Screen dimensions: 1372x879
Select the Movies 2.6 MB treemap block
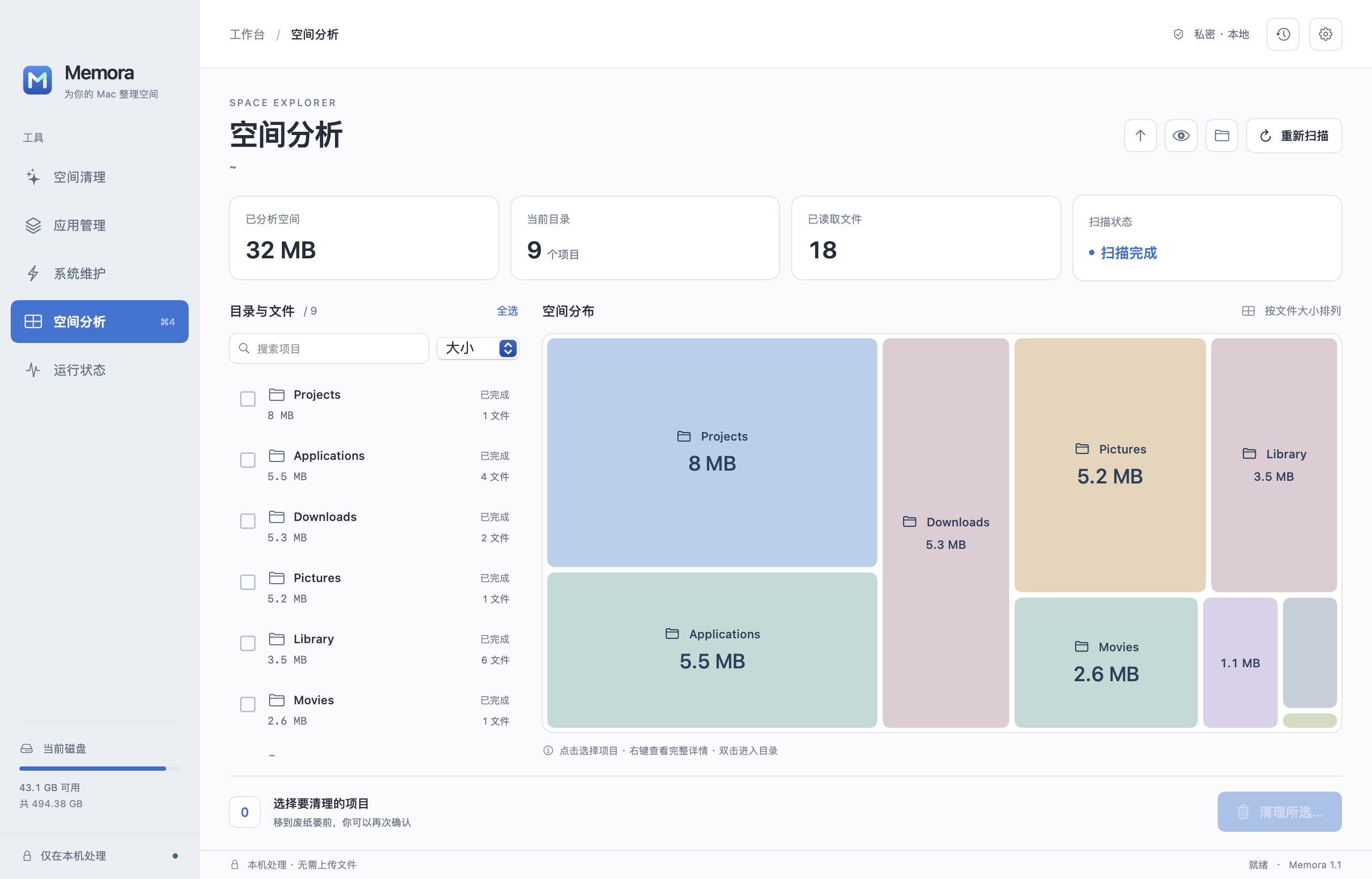click(1106, 662)
